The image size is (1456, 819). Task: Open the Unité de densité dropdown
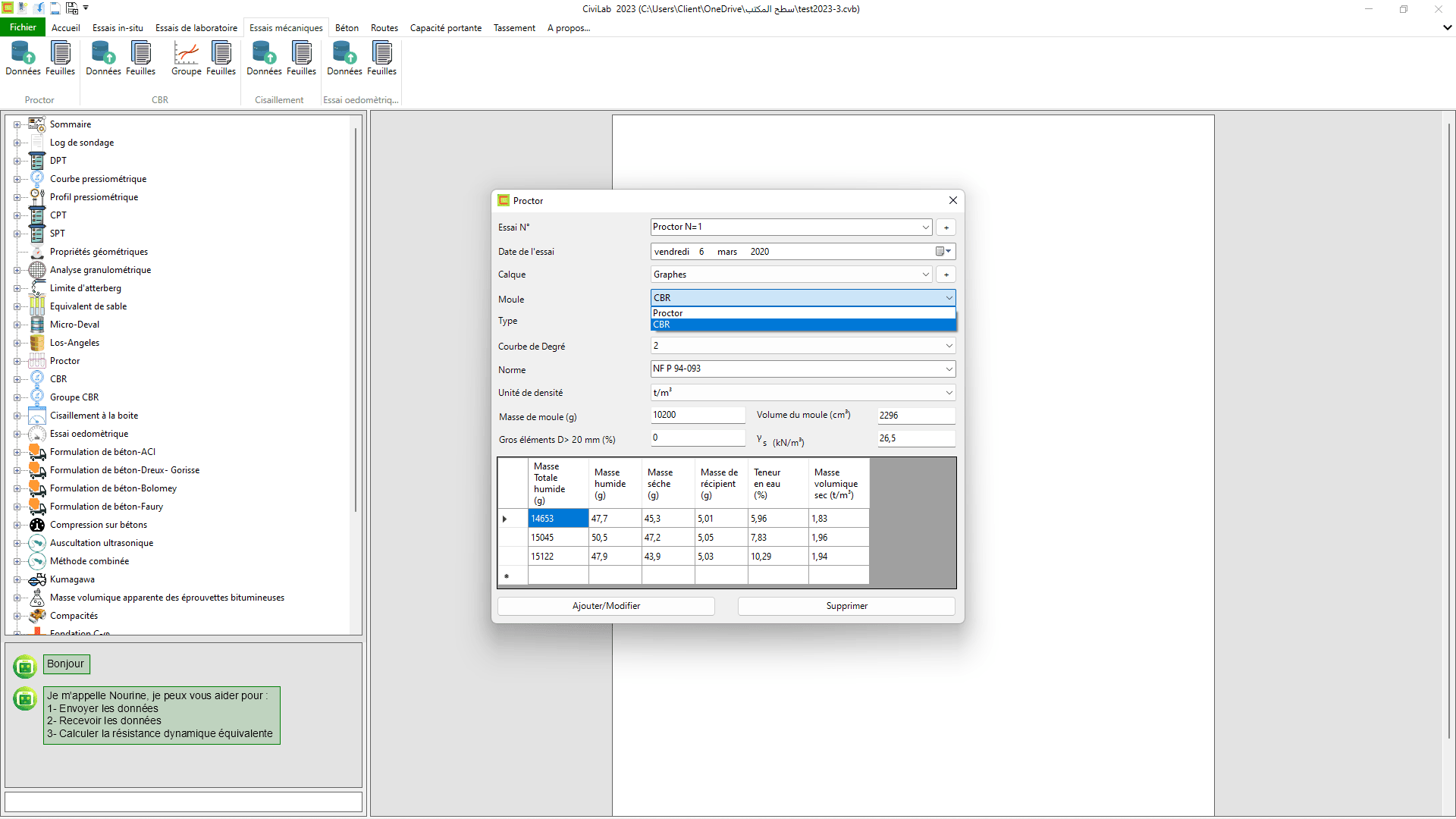(x=949, y=393)
